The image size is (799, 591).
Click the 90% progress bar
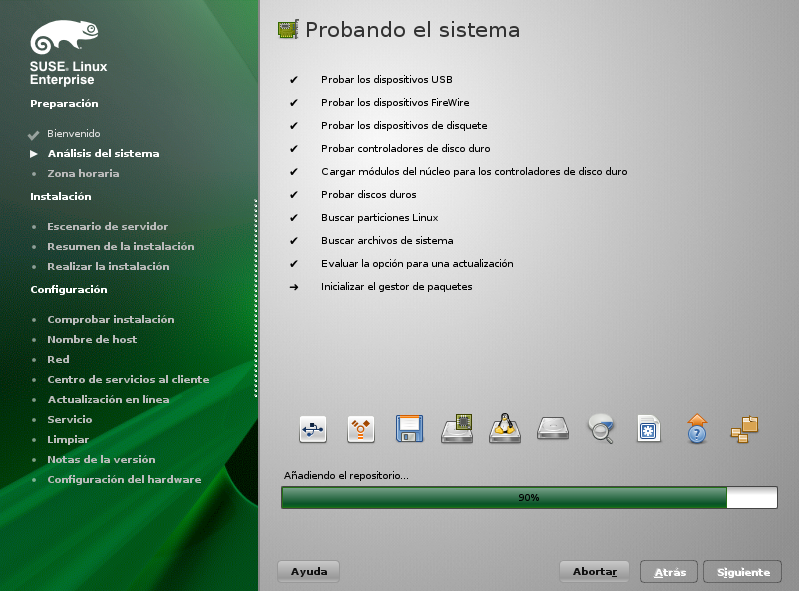click(529, 497)
